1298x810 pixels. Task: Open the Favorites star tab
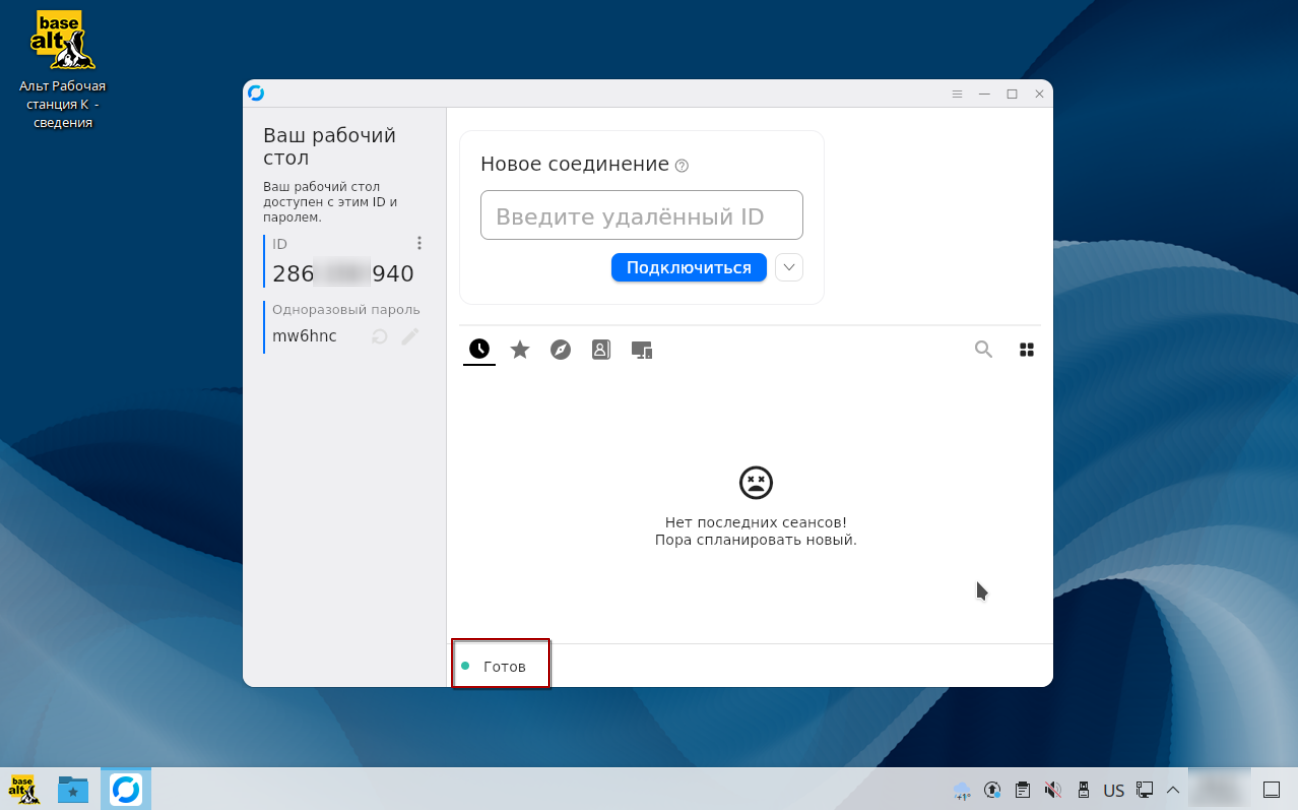520,350
